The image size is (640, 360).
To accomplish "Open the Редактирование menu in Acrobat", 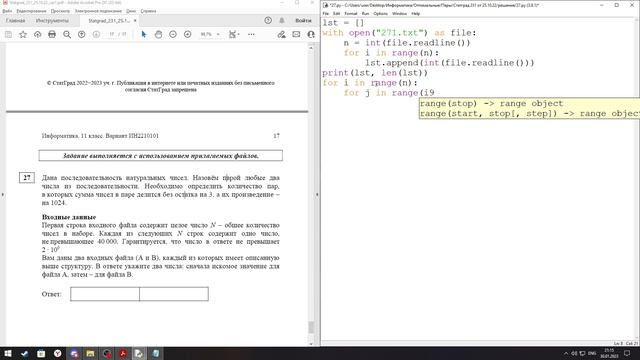I will click(x=31, y=11).
